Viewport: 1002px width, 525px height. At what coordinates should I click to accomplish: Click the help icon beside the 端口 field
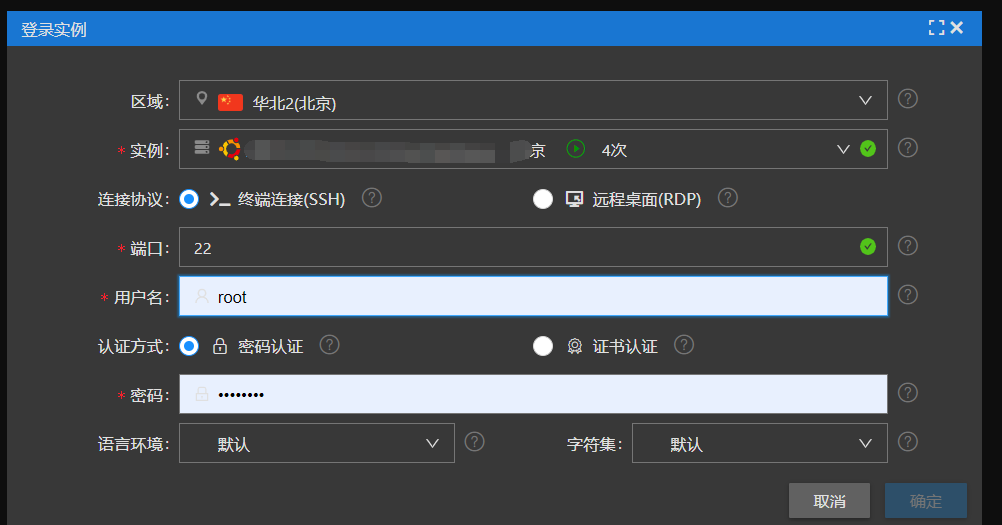coord(907,246)
